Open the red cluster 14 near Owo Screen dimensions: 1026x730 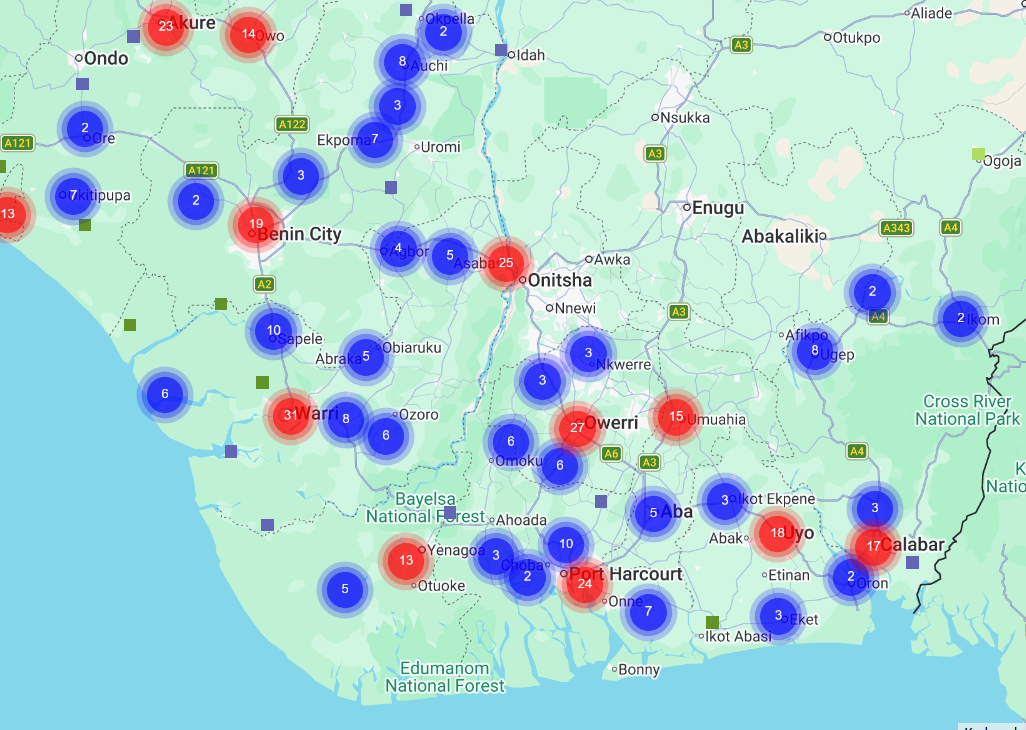pyautogui.click(x=249, y=34)
